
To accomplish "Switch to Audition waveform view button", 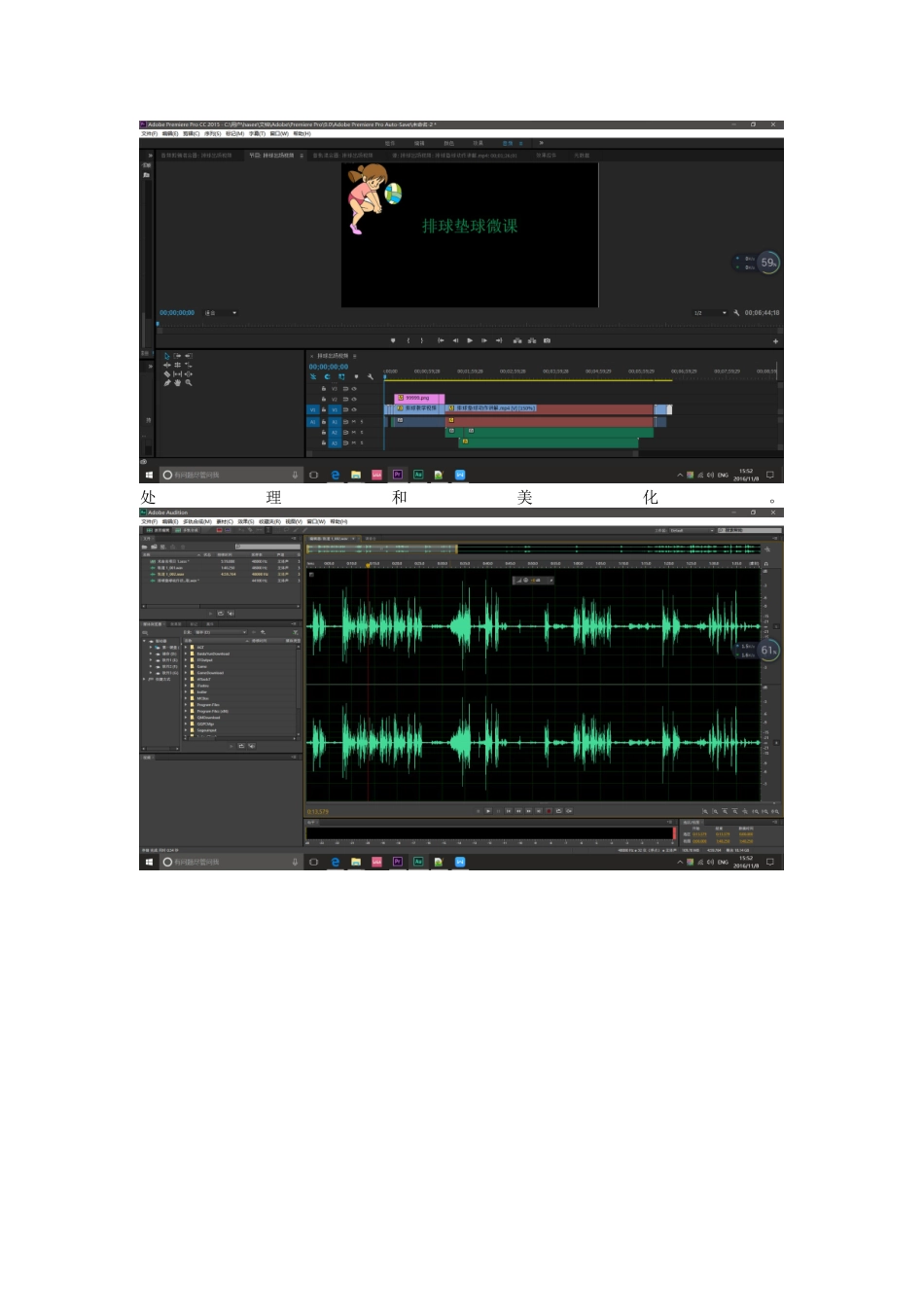I will pyautogui.click(x=159, y=530).
